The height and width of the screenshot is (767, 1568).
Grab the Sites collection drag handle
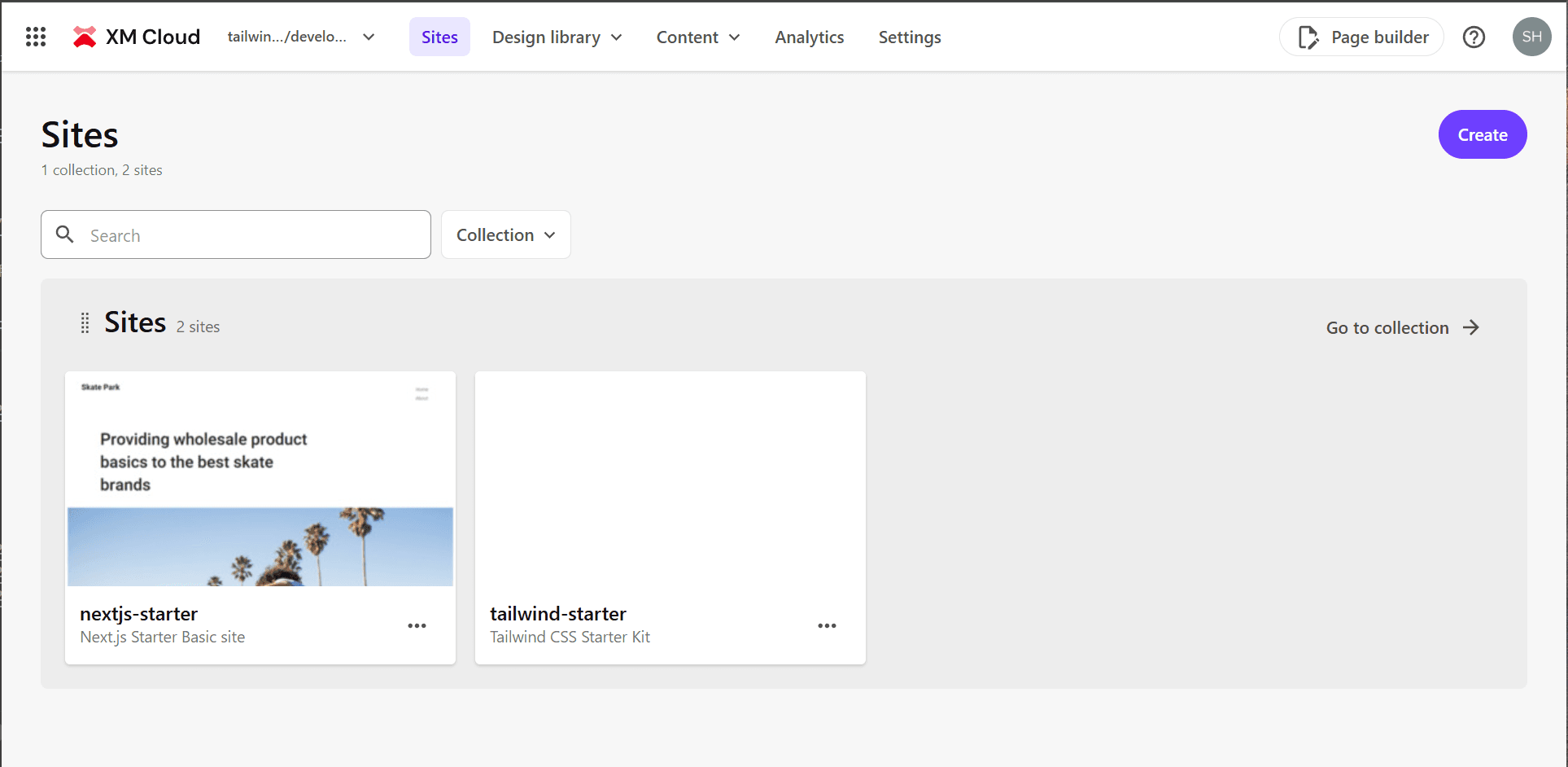click(85, 323)
